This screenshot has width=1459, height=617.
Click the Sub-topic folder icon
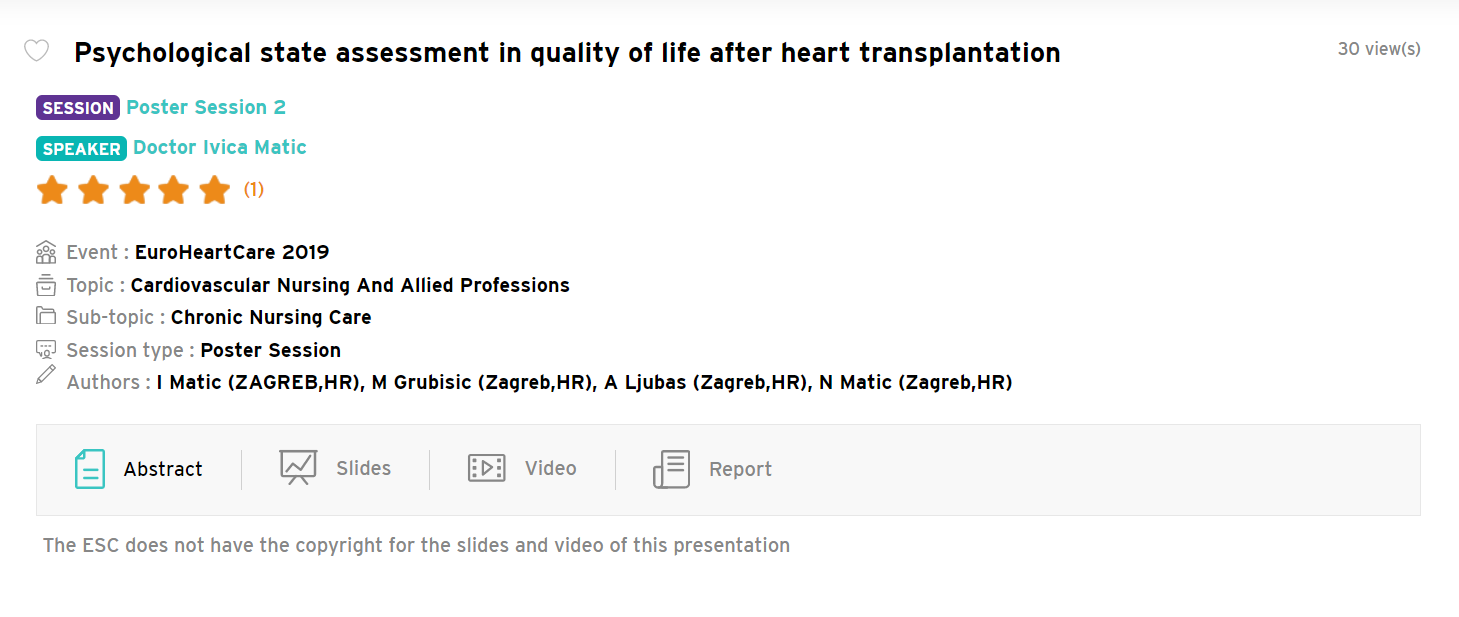(46, 316)
